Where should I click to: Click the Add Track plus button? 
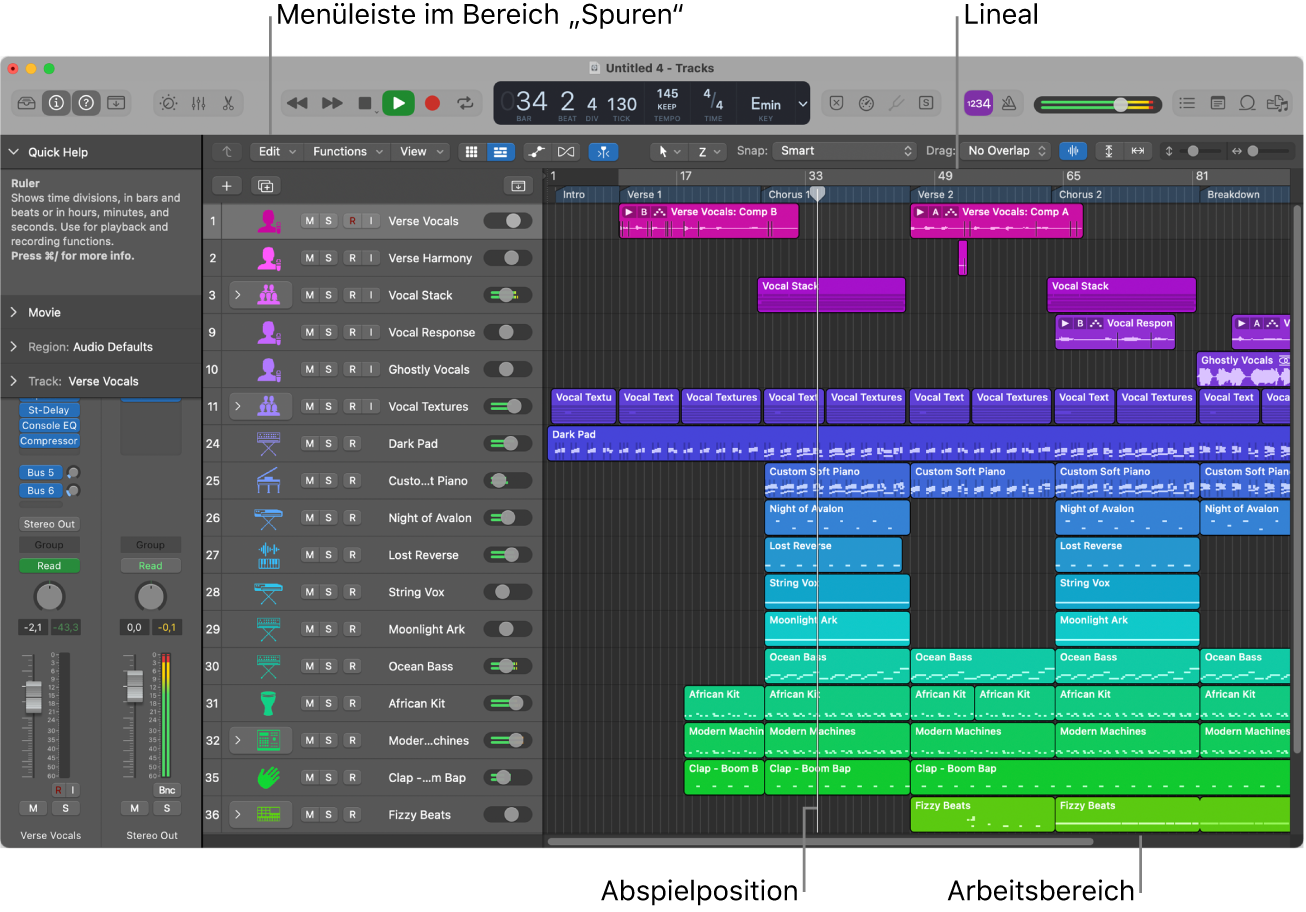tap(227, 186)
